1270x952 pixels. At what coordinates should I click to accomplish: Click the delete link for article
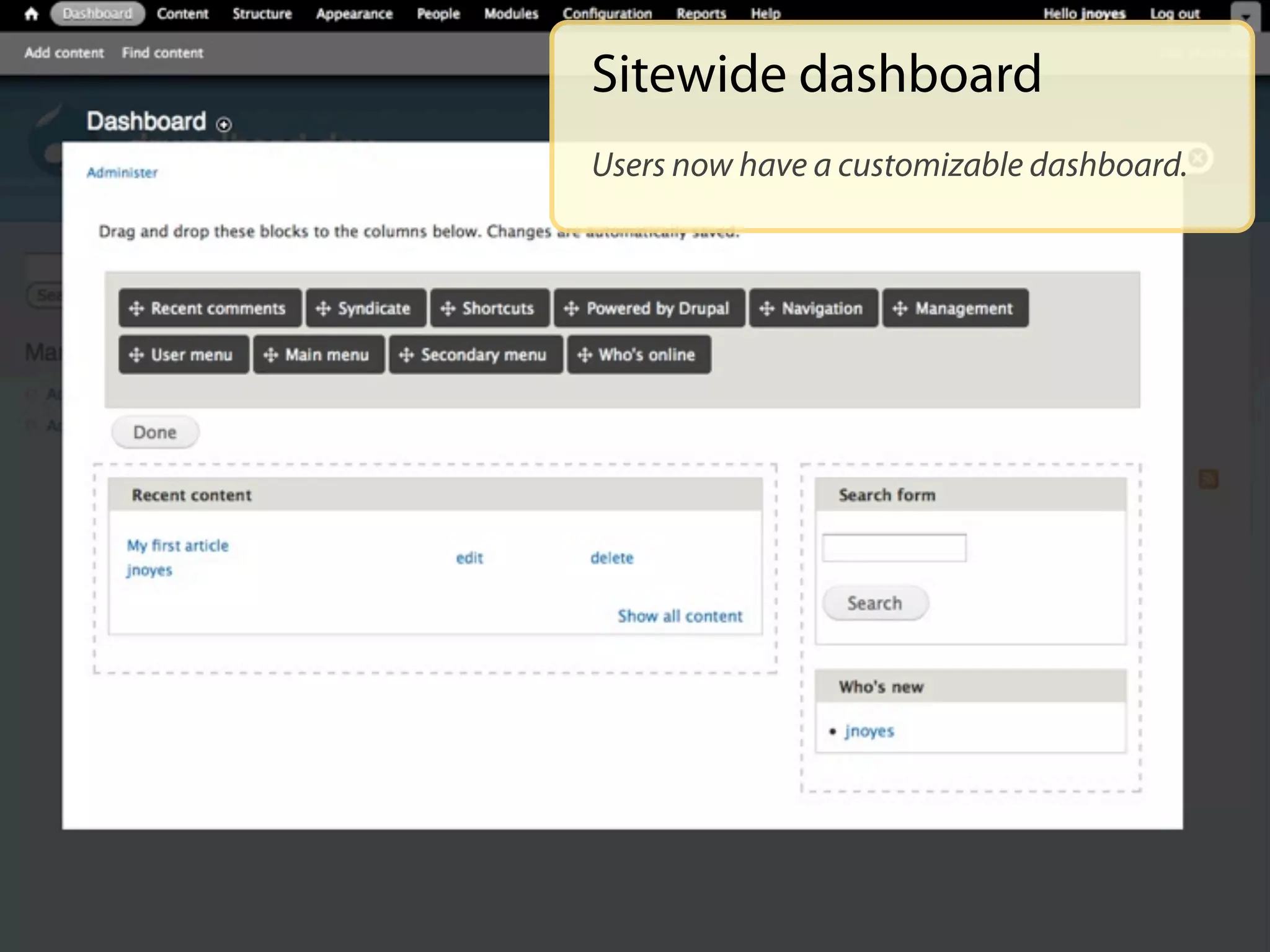coord(611,558)
